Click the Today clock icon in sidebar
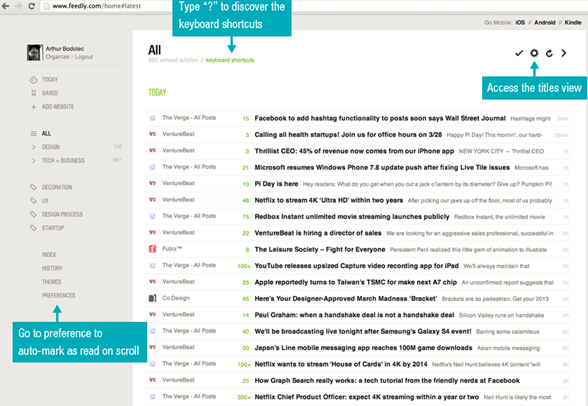Image resolution: width=588 pixels, height=406 pixels. point(33,80)
